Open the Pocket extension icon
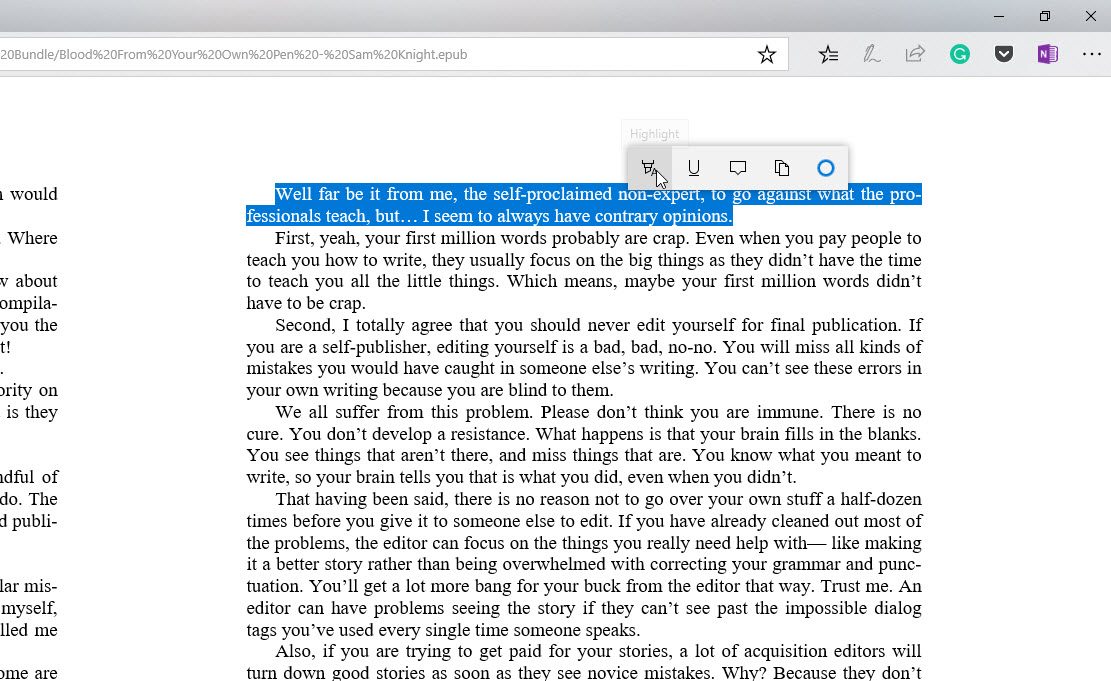This screenshot has width=1111, height=681. [x=1003, y=55]
